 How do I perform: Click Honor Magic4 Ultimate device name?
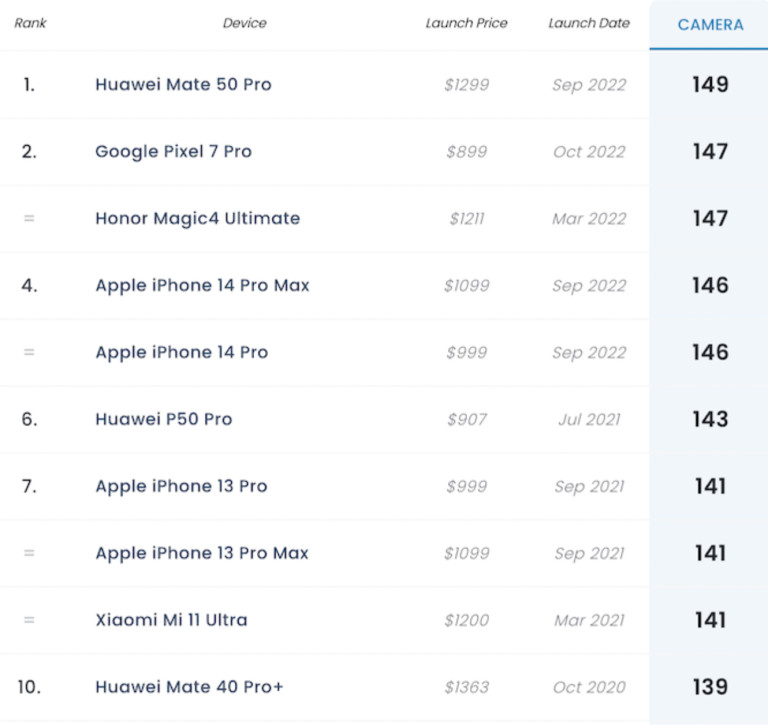coord(197,219)
